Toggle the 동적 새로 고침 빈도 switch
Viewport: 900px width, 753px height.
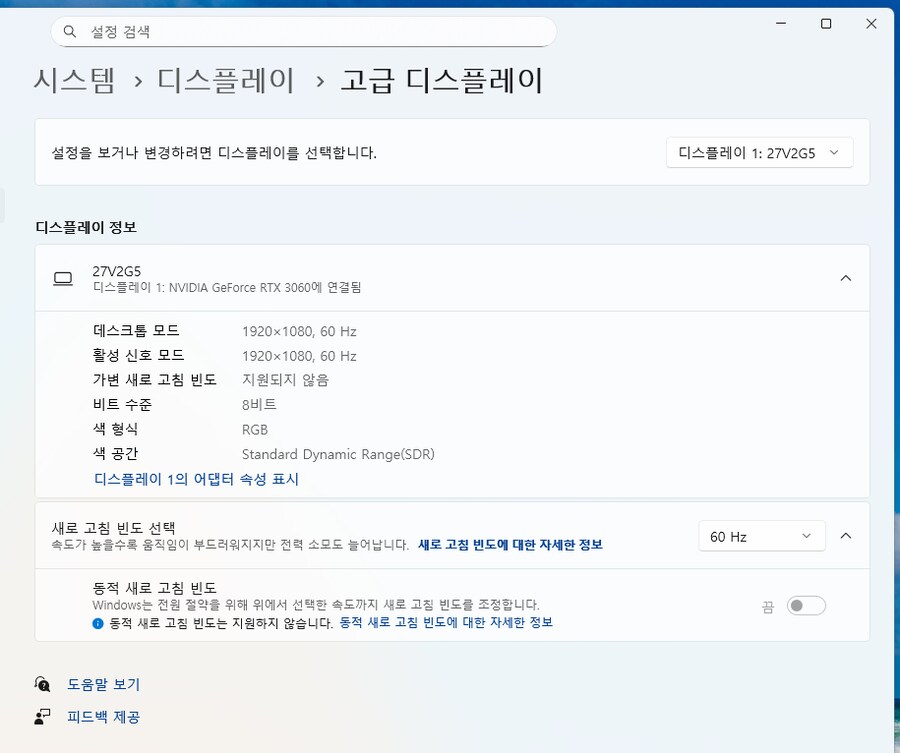tap(806, 606)
